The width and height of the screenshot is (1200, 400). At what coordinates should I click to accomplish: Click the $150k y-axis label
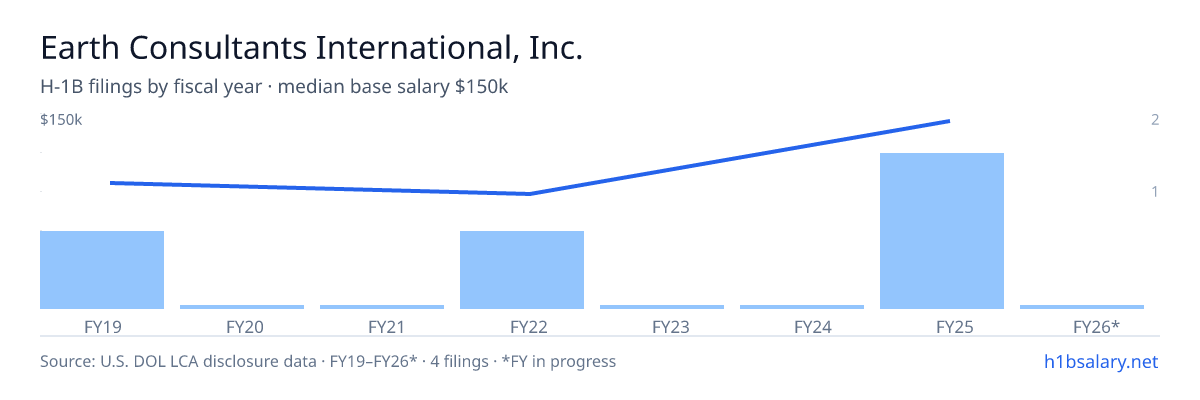coord(61,120)
